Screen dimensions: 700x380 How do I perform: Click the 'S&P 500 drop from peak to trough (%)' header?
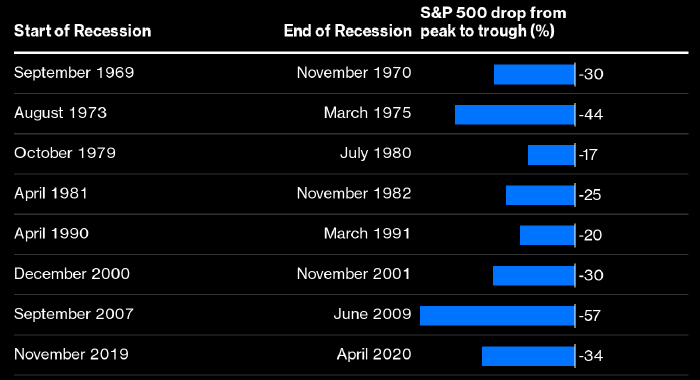[x=493, y=22]
